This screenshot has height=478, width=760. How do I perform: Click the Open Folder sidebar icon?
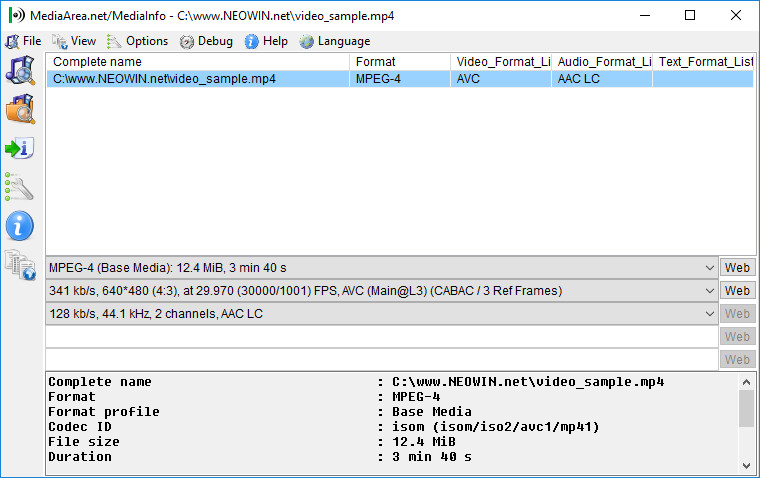click(x=20, y=109)
